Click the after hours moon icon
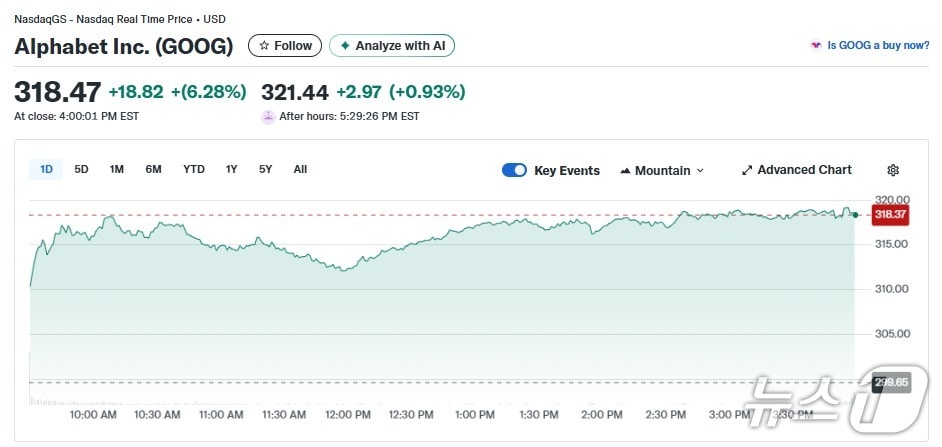Viewport: 942px width, 447px height. (x=268, y=117)
